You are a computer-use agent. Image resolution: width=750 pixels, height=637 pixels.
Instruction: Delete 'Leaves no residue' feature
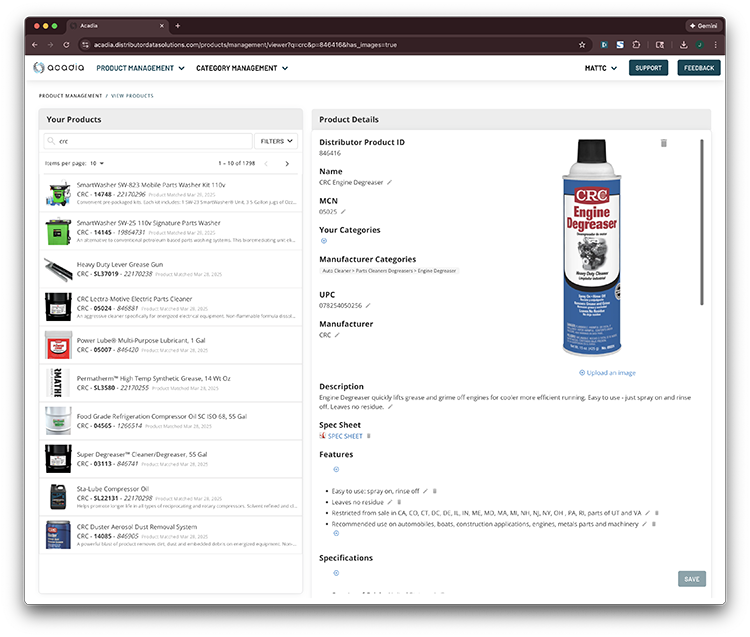[399, 502]
